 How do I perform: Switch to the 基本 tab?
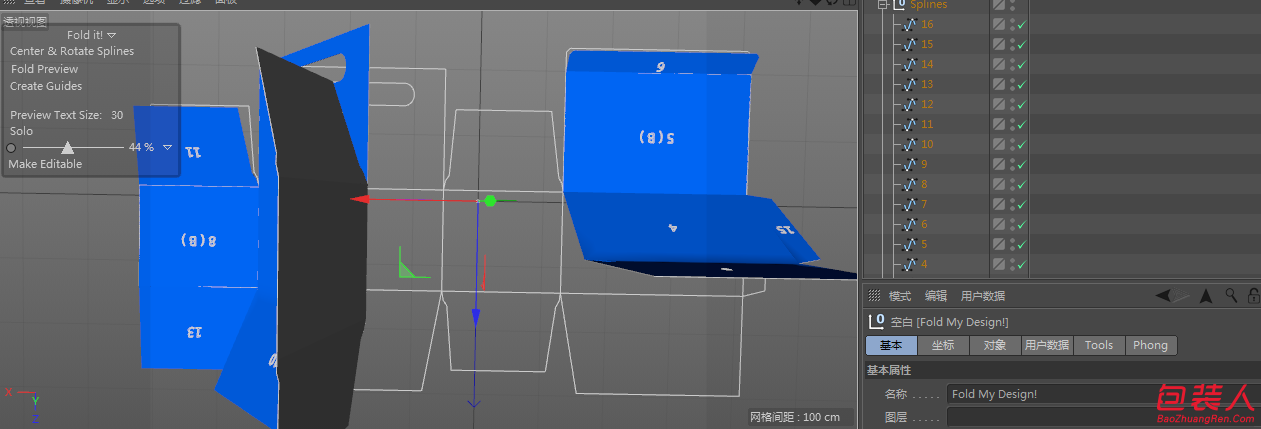coord(890,345)
